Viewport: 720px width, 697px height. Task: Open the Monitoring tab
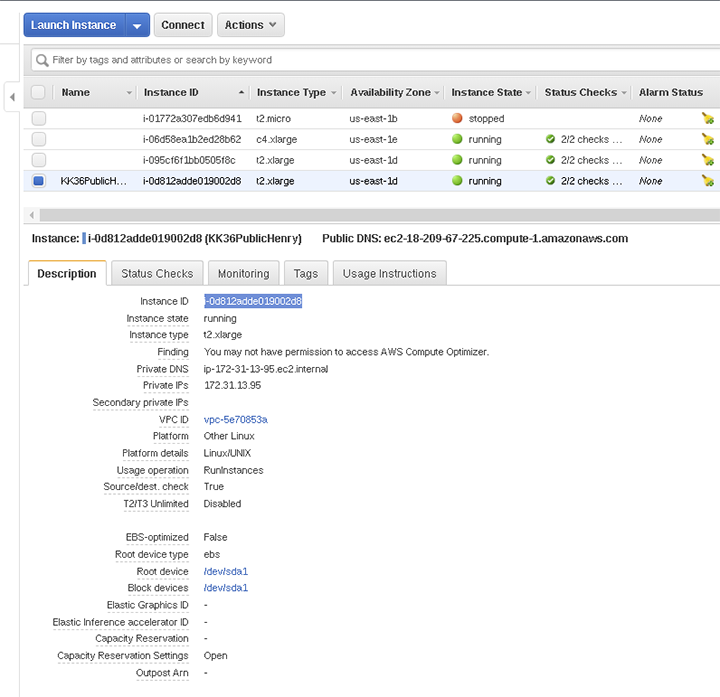click(243, 273)
